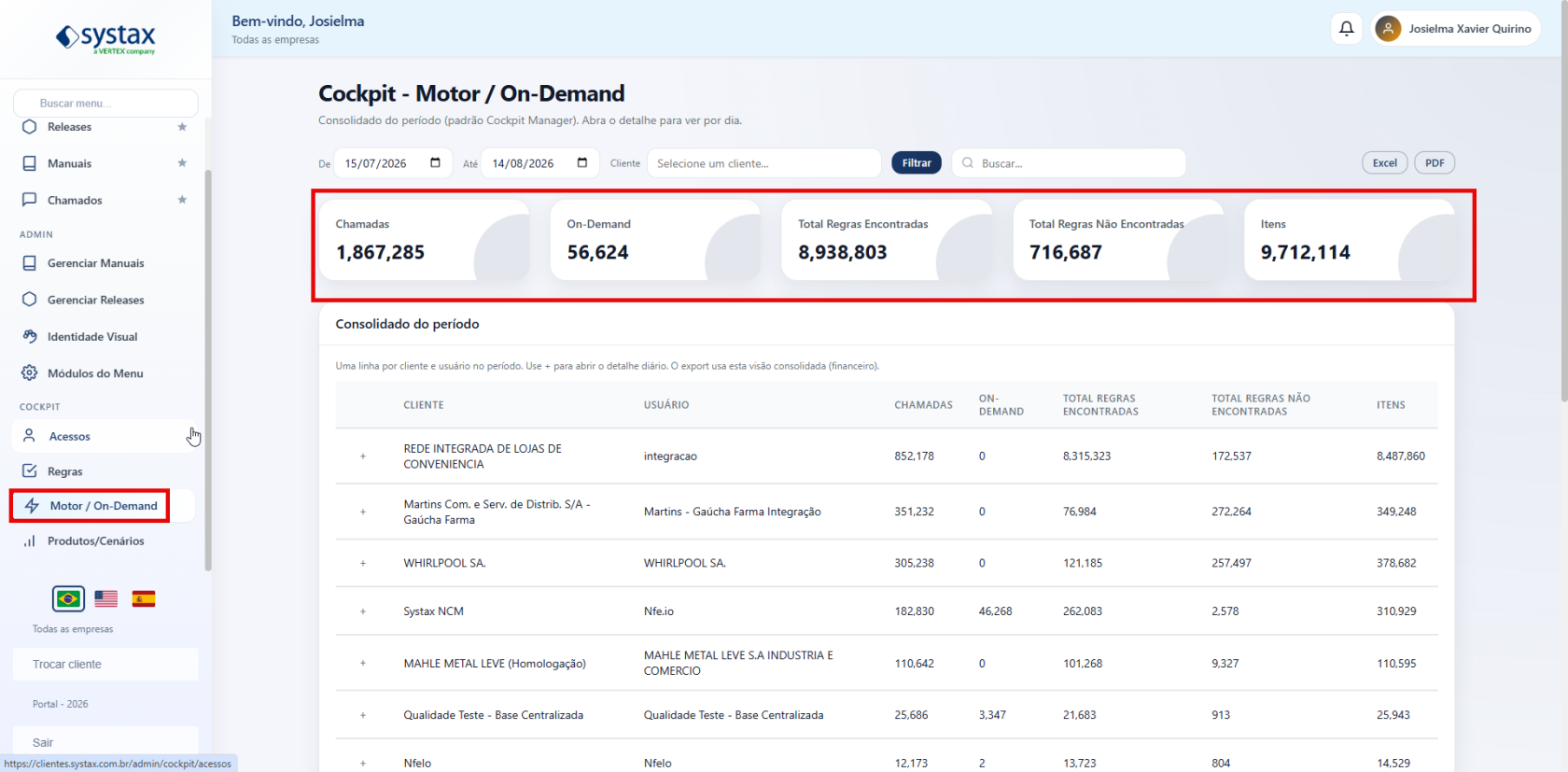Open the De date calendar picker icon

[435, 162]
